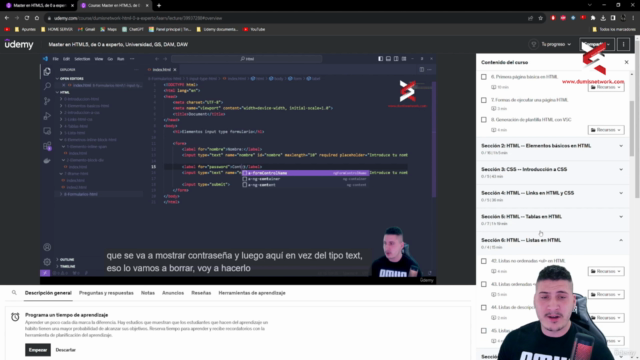Click the search magnifier beside Descripción general
Image resolution: width=640 pixels, height=360 pixels.
(x=14, y=293)
